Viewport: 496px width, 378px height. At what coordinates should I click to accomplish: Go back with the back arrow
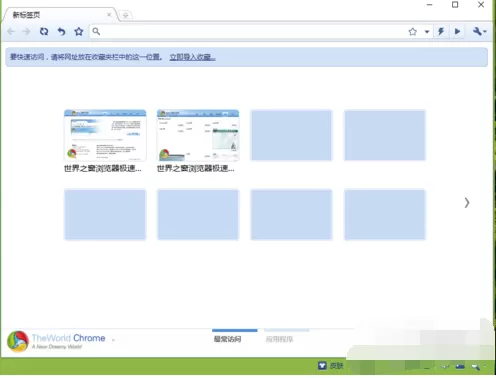pos(11,31)
